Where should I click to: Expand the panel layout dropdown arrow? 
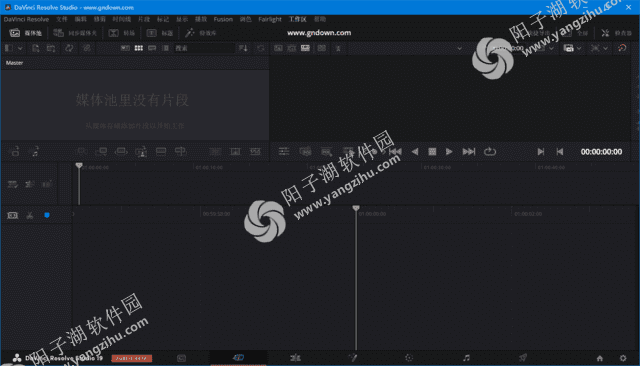click(x=20, y=48)
